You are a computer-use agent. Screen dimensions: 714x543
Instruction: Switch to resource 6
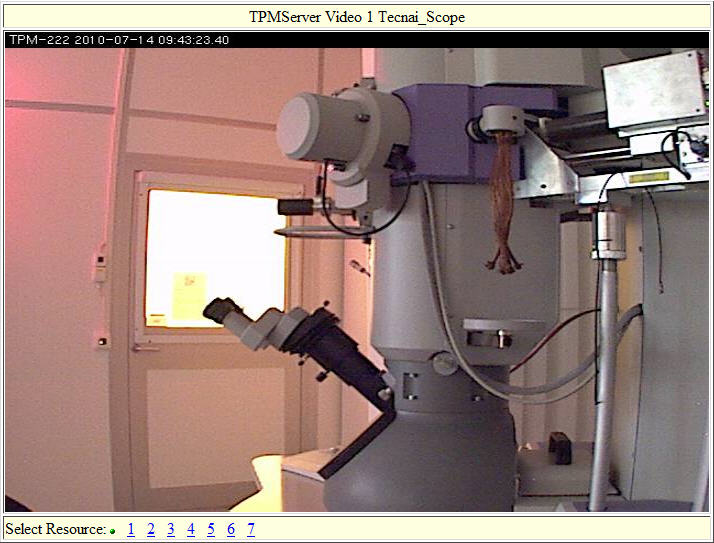231,530
